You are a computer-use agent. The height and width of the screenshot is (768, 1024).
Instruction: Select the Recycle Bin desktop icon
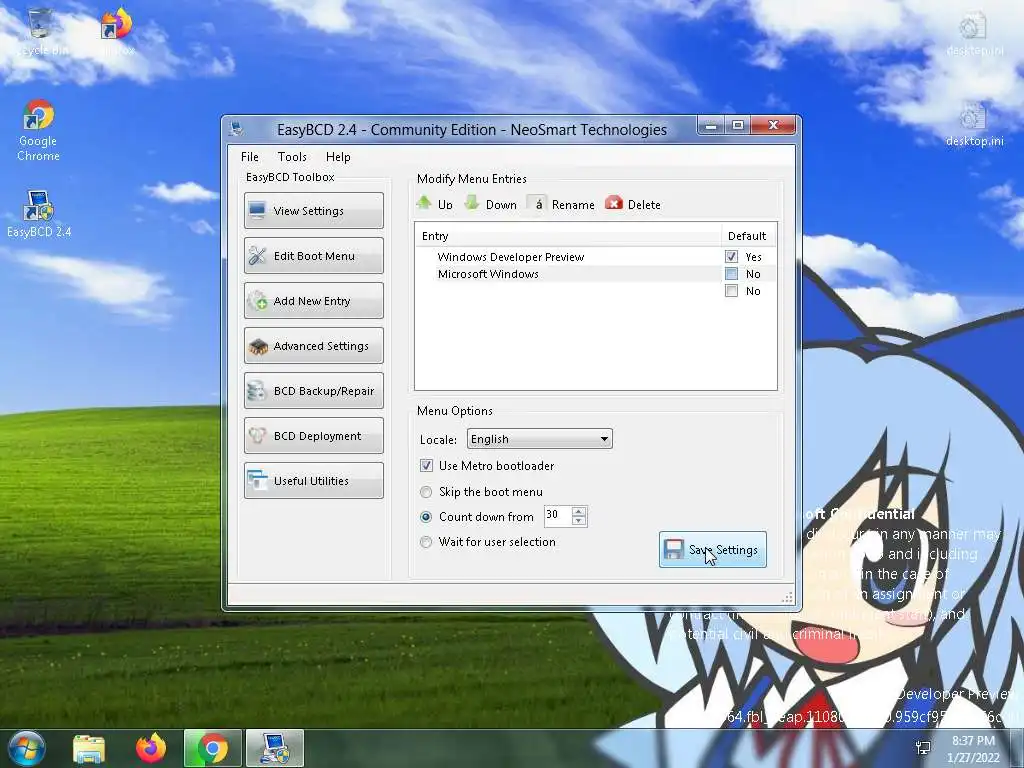coord(40,33)
